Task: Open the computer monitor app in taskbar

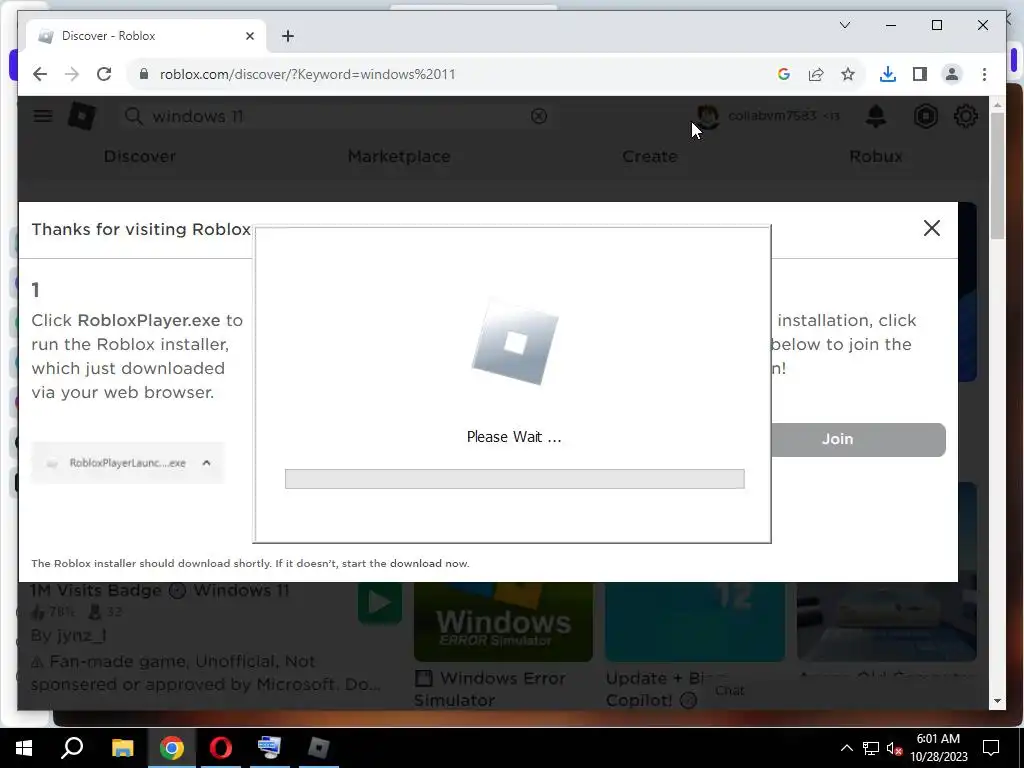Action: click(269, 748)
